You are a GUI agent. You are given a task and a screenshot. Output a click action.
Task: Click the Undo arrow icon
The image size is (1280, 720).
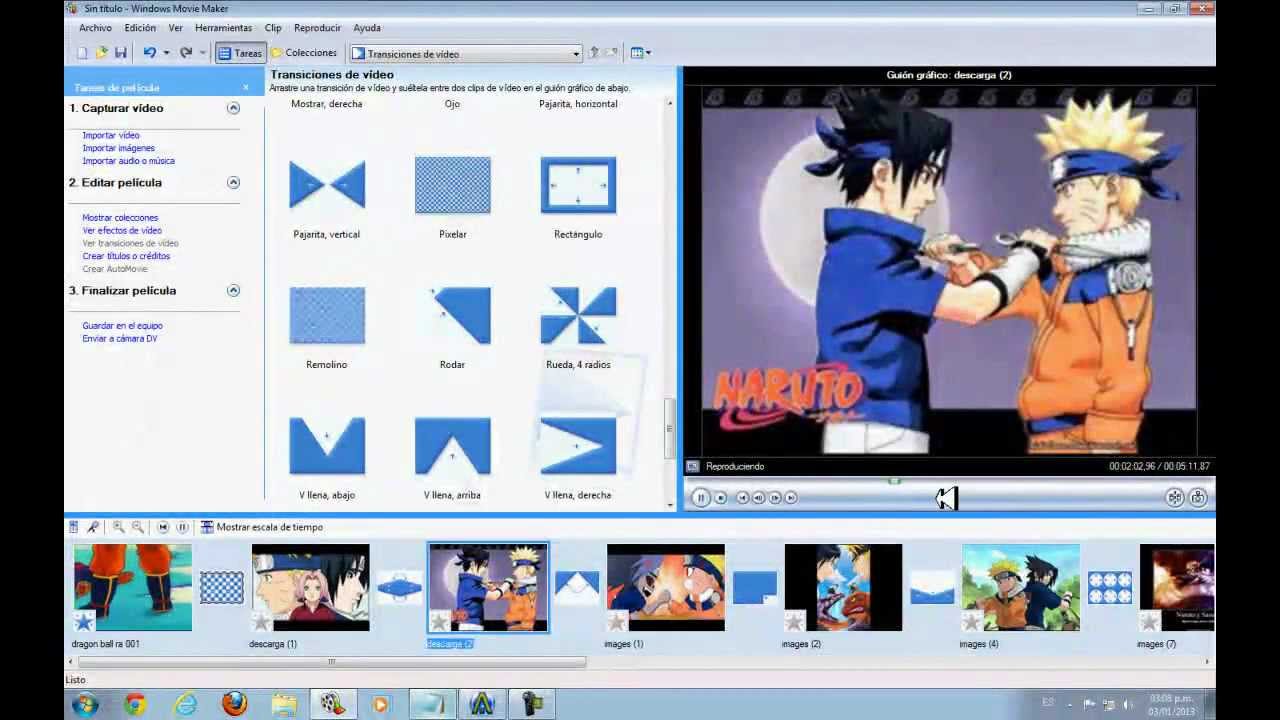[x=149, y=53]
